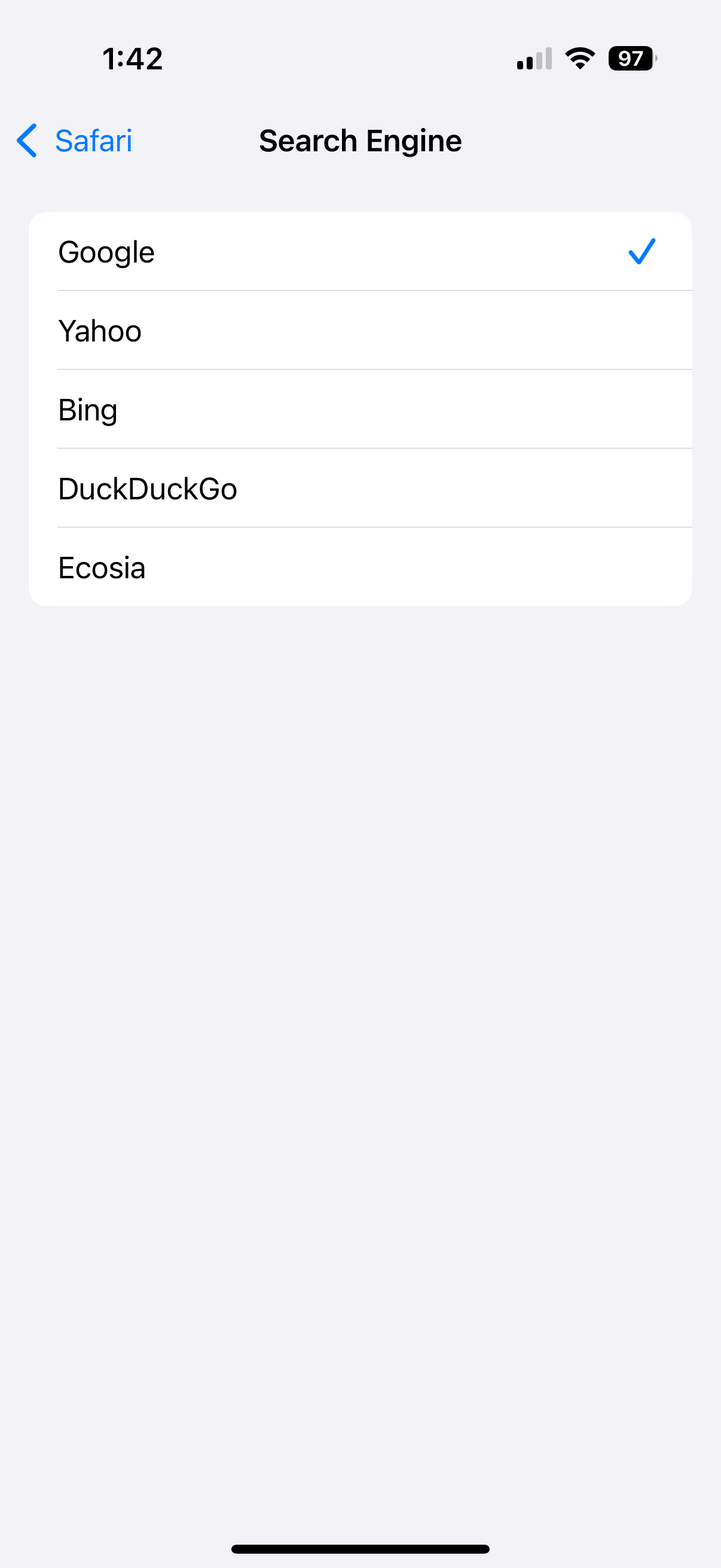The width and height of the screenshot is (721, 1568).
Task: Click the battery indicator showing 97
Action: tap(631, 59)
